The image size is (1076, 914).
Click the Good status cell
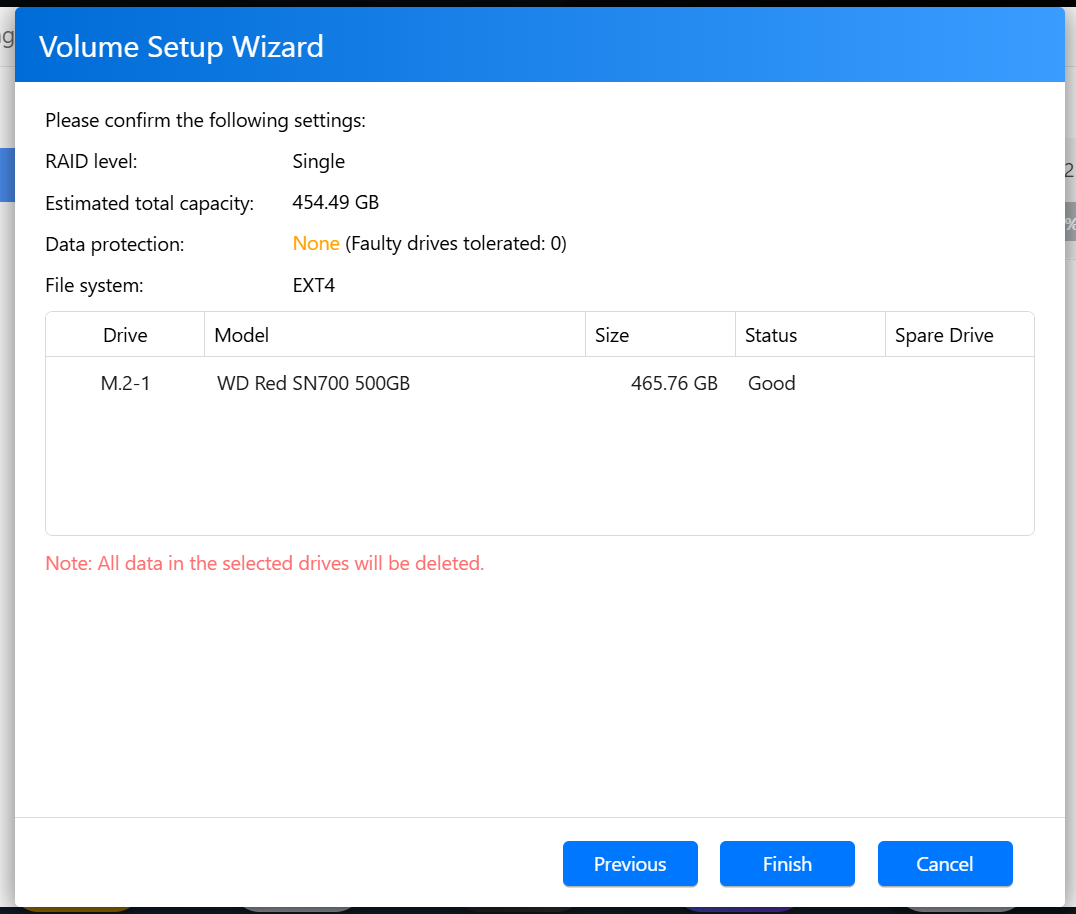771,383
